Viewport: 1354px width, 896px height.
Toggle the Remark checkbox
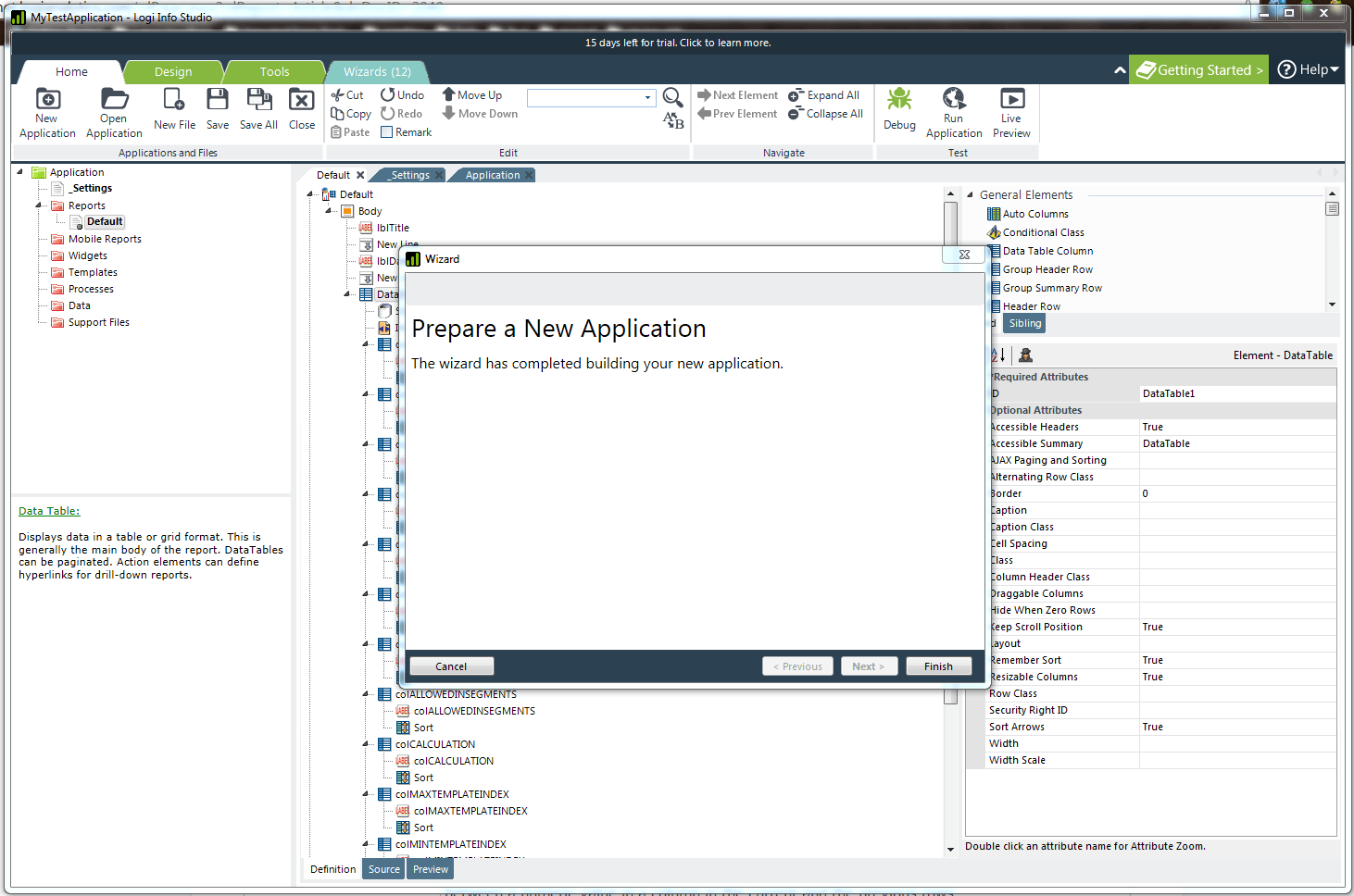(387, 132)
